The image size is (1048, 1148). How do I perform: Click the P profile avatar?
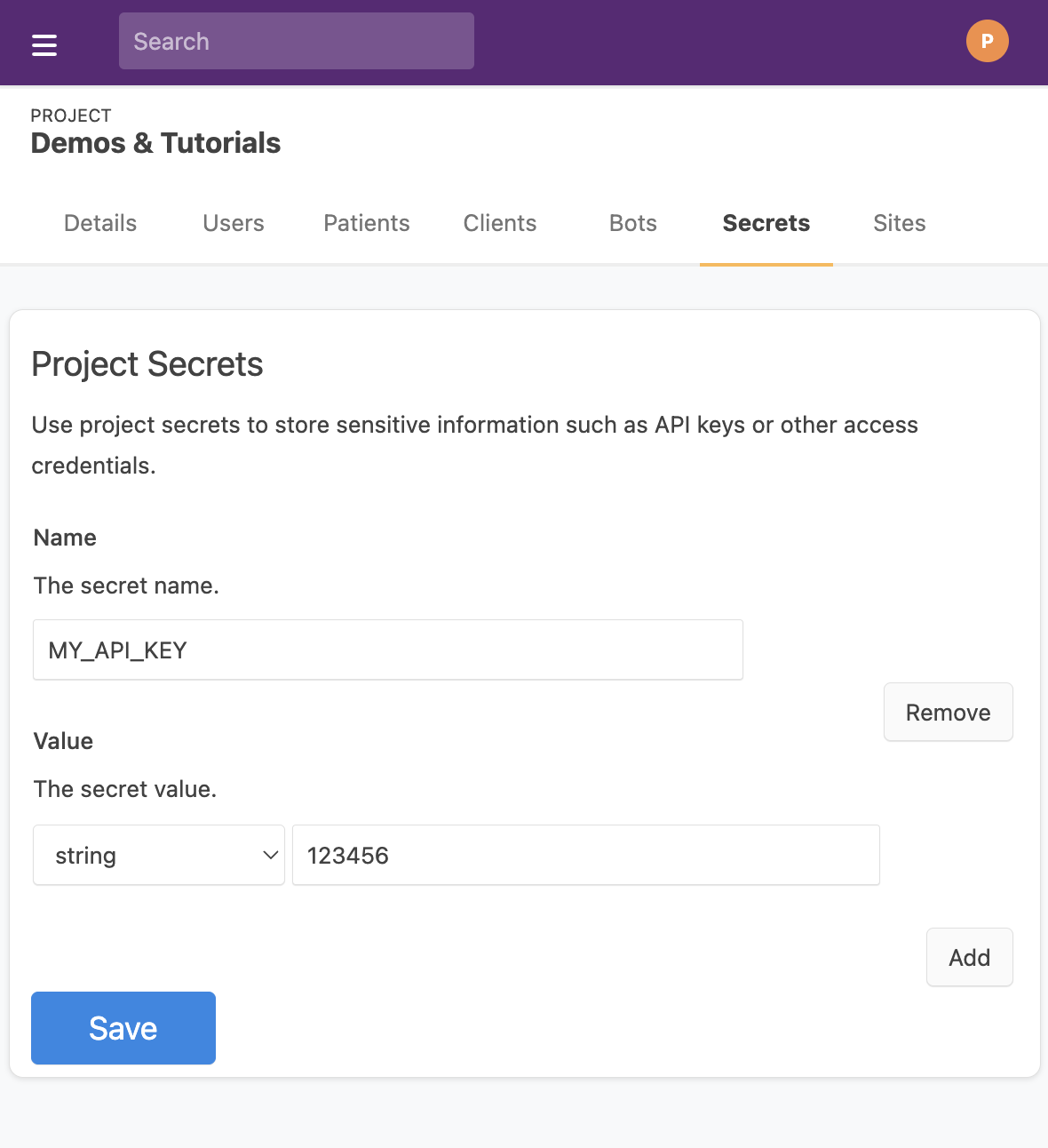987,40
